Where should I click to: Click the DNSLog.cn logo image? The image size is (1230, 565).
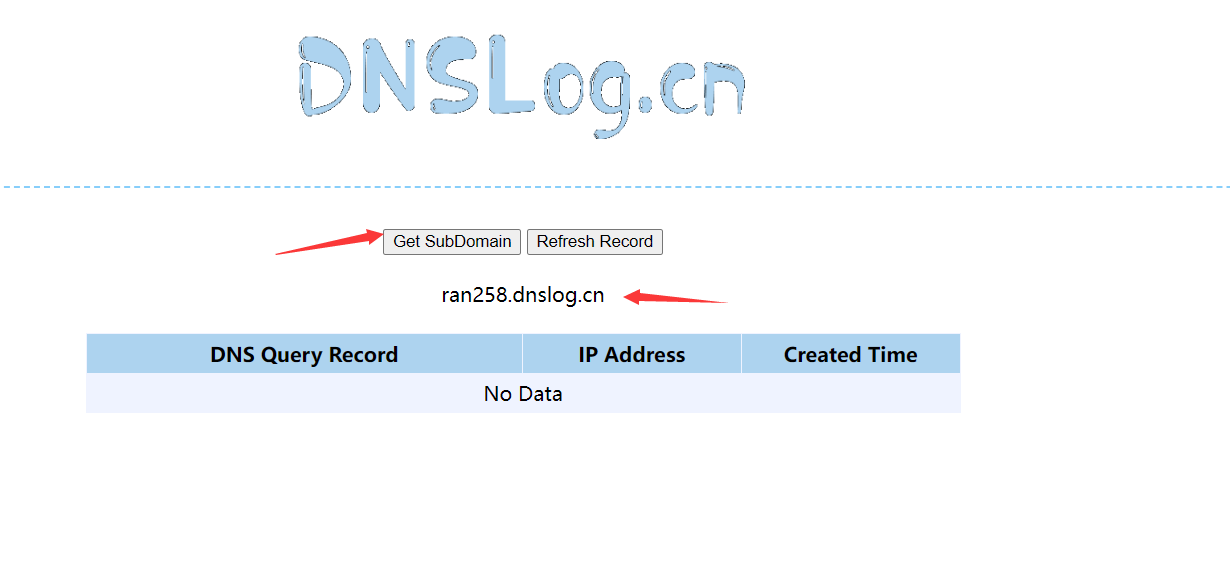521,81
